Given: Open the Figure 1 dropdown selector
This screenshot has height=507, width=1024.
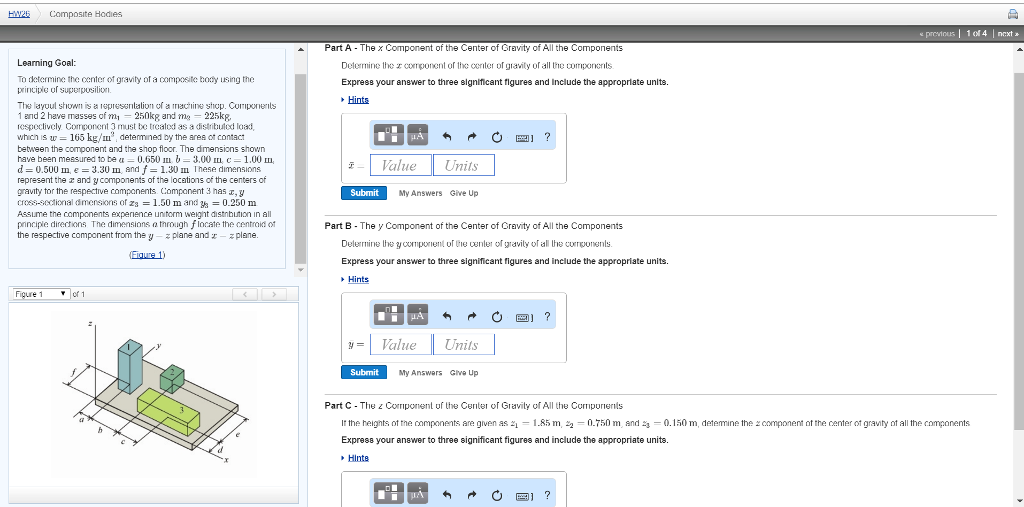Looking at the screenshot, I should [40, 294].
